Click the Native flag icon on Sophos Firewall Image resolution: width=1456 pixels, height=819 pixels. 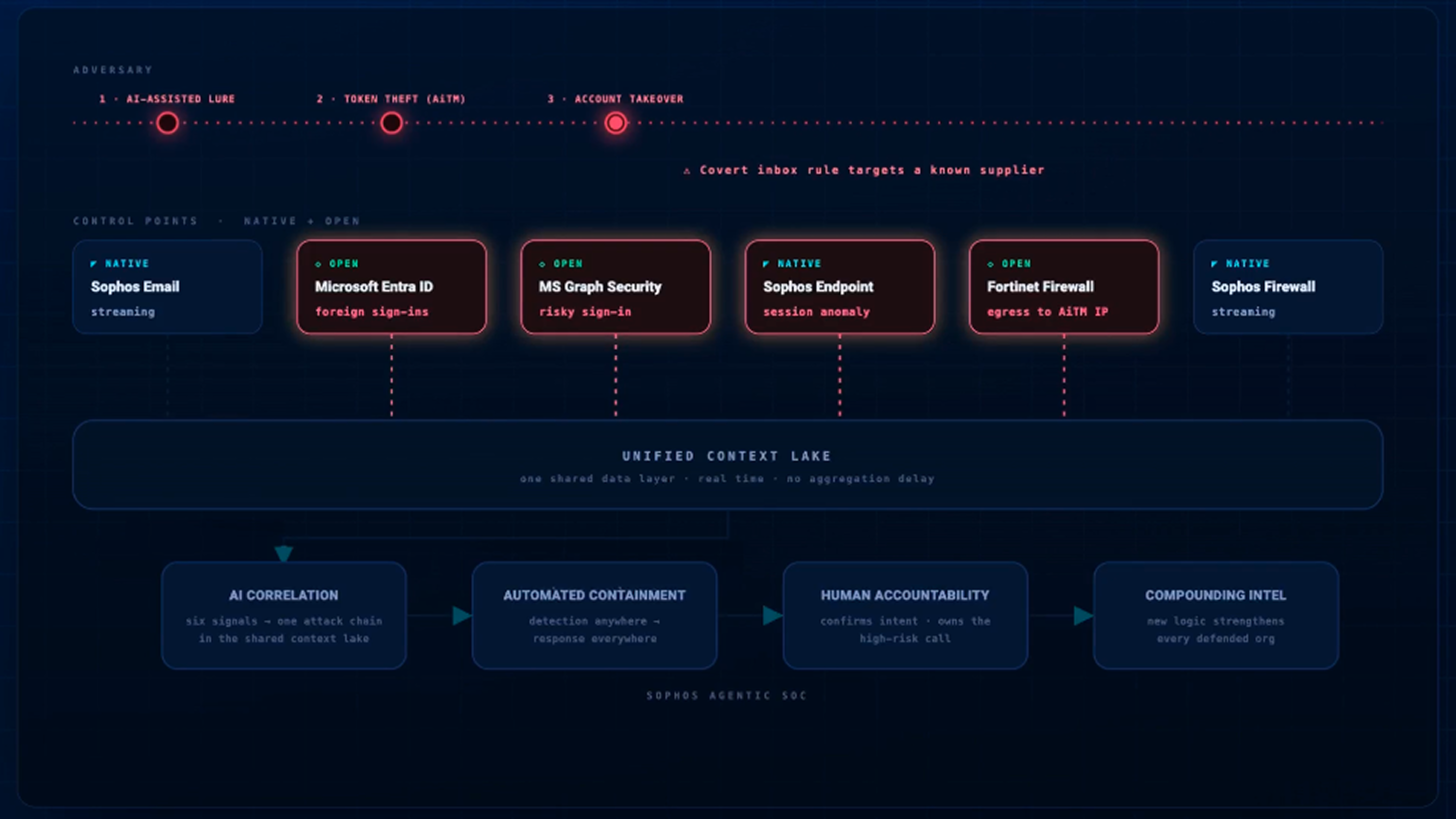tap(1214, 264)
